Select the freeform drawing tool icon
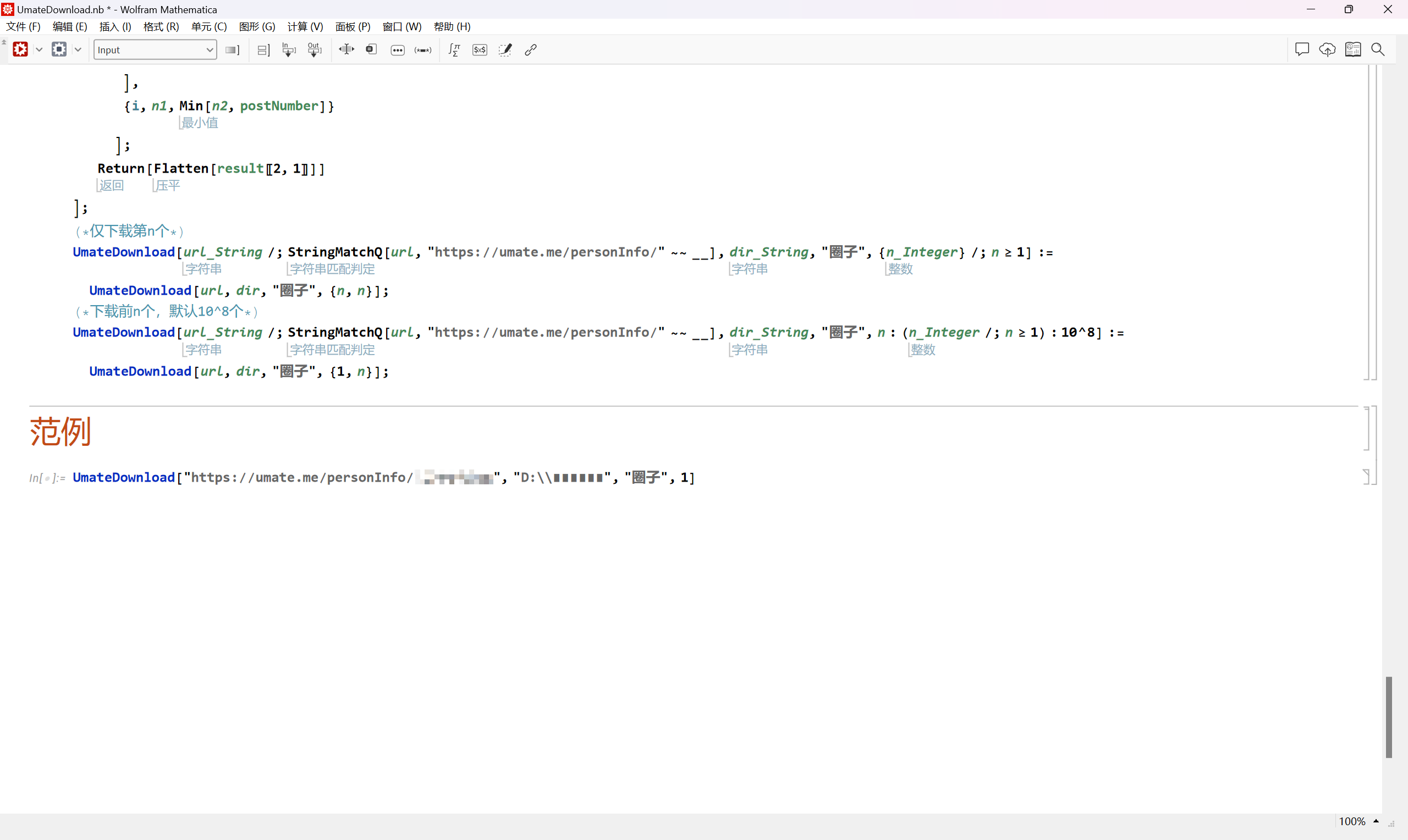The width and height of the screenshot is (1408, 840). tap(504, 49)
